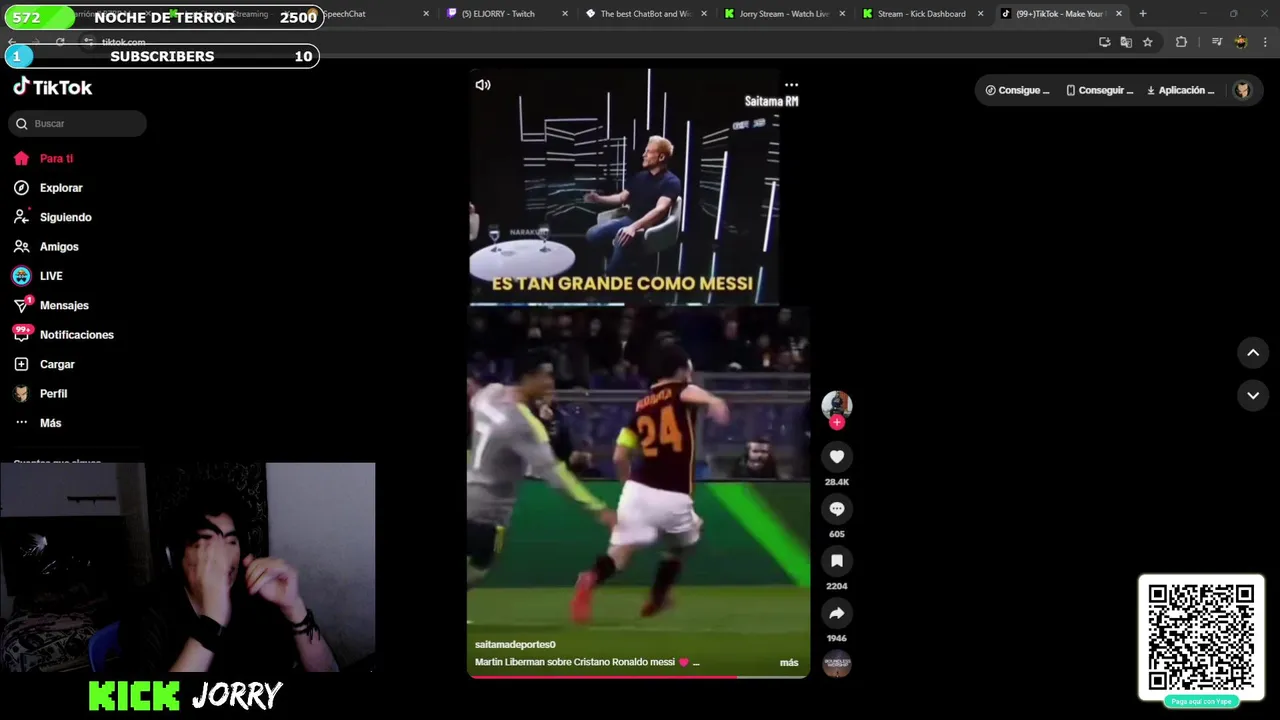Viewport: 1280px width, 720px height.
Task: Click the install app icon in address bar
Action: click(1104, 42)
